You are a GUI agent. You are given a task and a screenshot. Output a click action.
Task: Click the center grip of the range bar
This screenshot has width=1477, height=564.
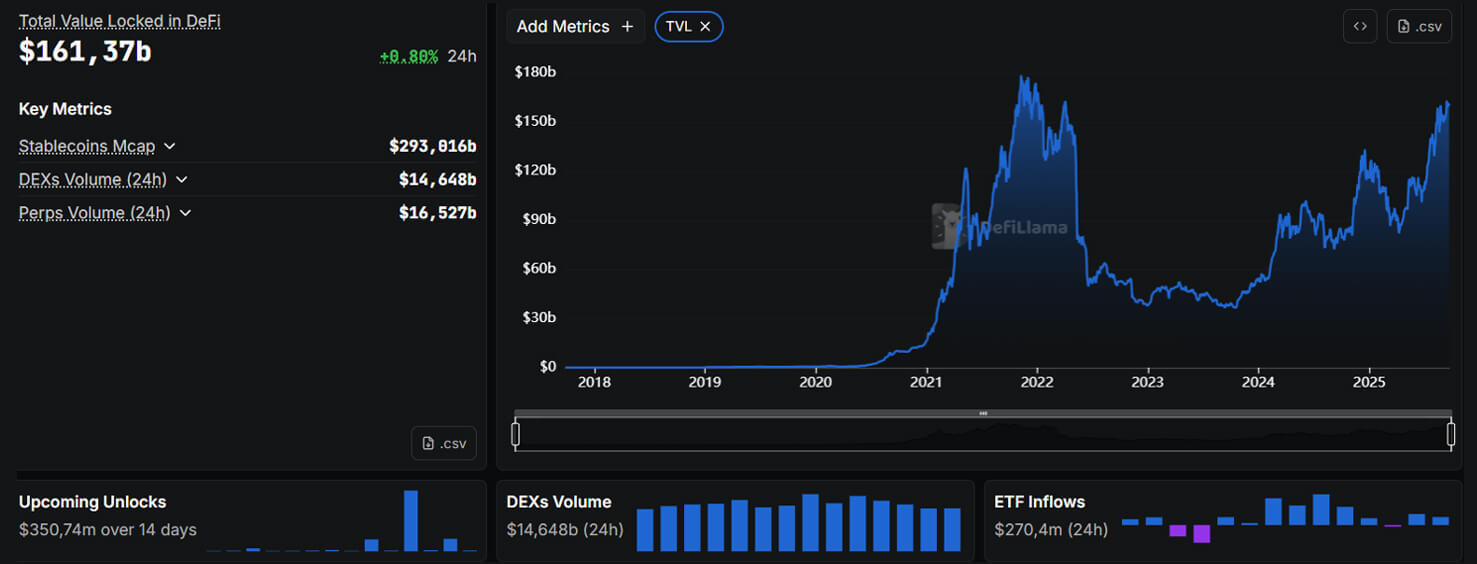(983, 413)
